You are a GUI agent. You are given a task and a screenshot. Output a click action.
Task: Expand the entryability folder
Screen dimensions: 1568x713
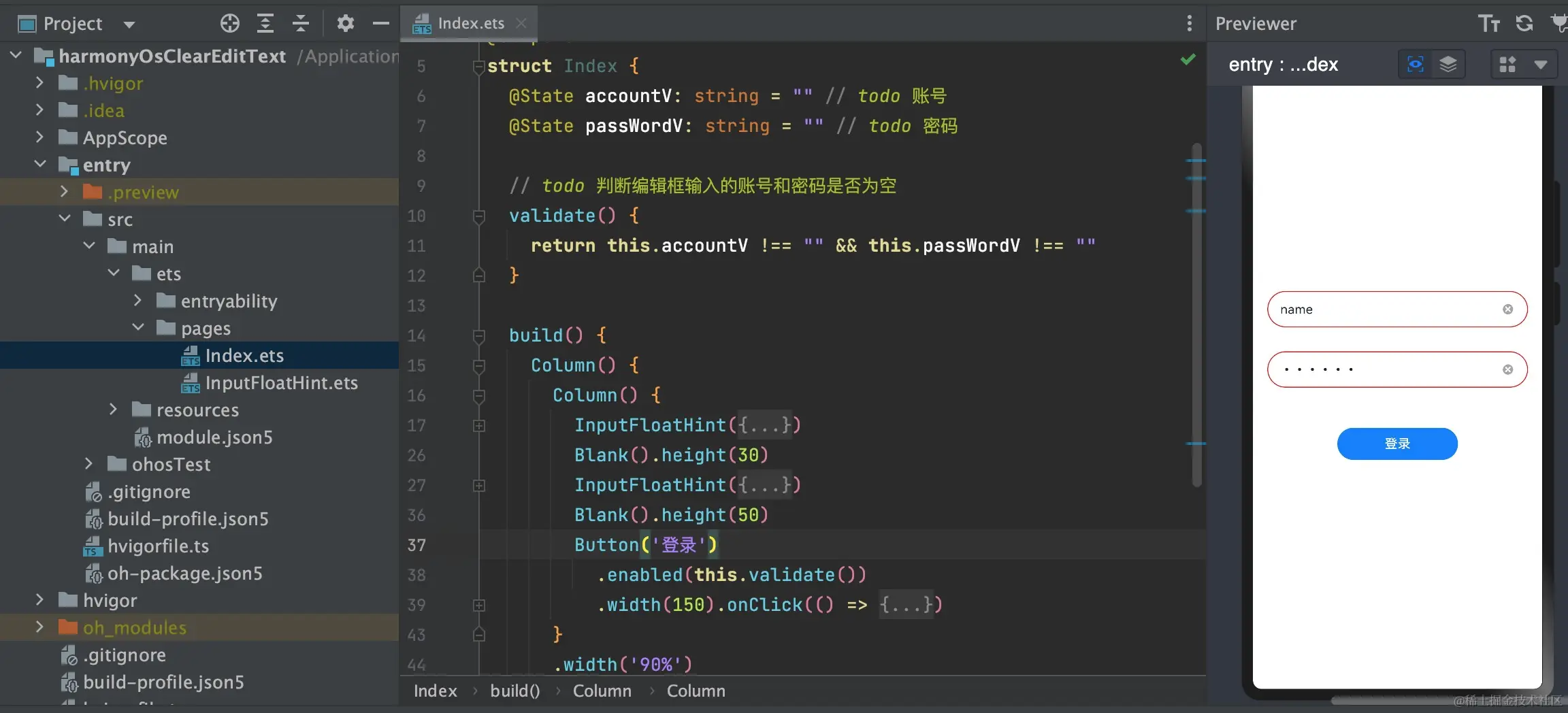pyautogui.click(x=137, y=300)
